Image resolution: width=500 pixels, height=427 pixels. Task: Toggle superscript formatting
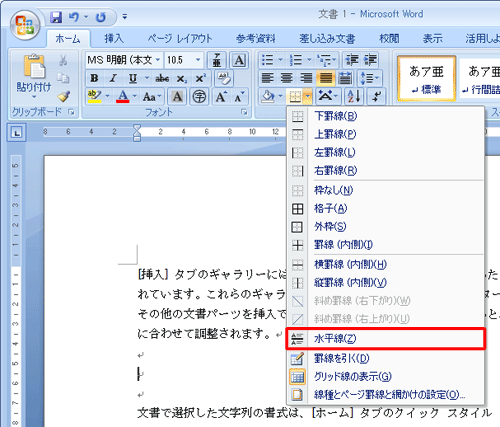pos(201,79)
